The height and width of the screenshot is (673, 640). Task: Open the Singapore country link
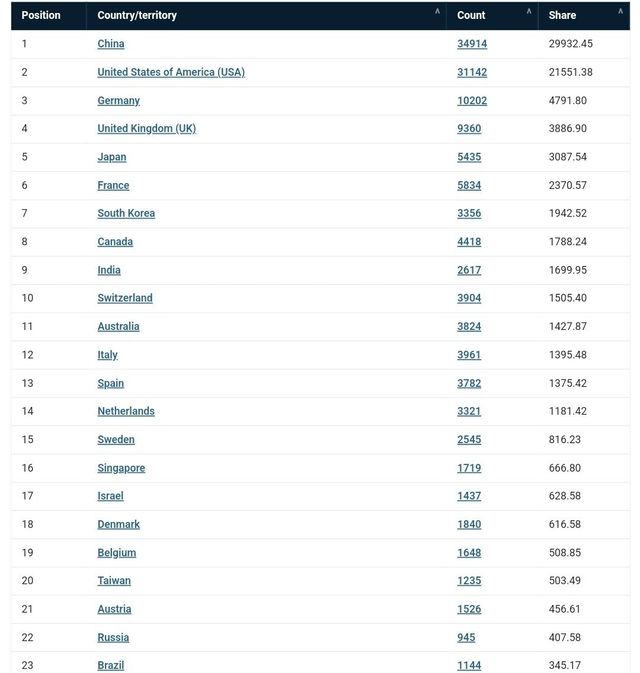click(121, 468)
